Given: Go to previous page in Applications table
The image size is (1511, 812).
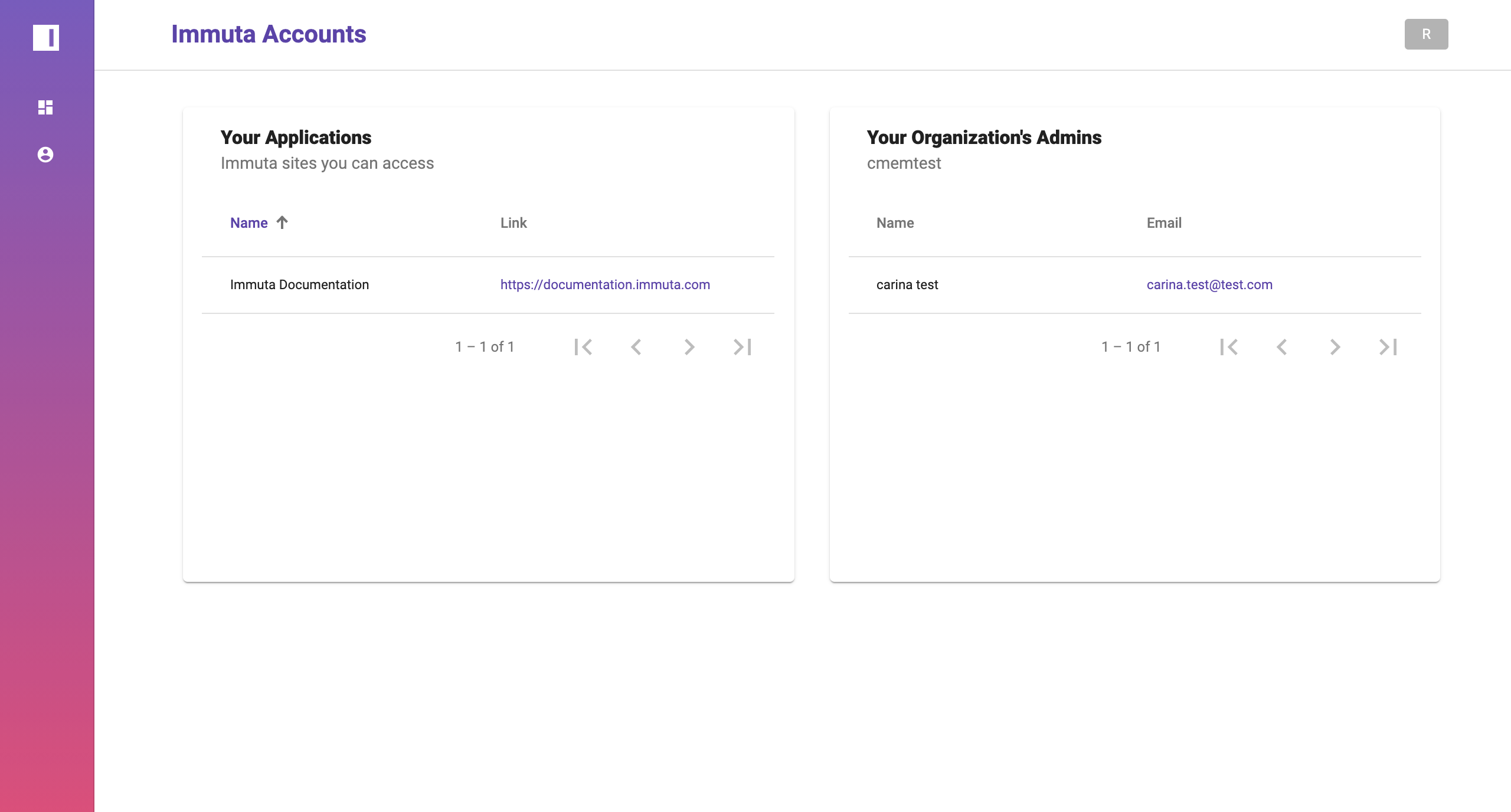Looking at the screenshot, I should pos(636,347).
